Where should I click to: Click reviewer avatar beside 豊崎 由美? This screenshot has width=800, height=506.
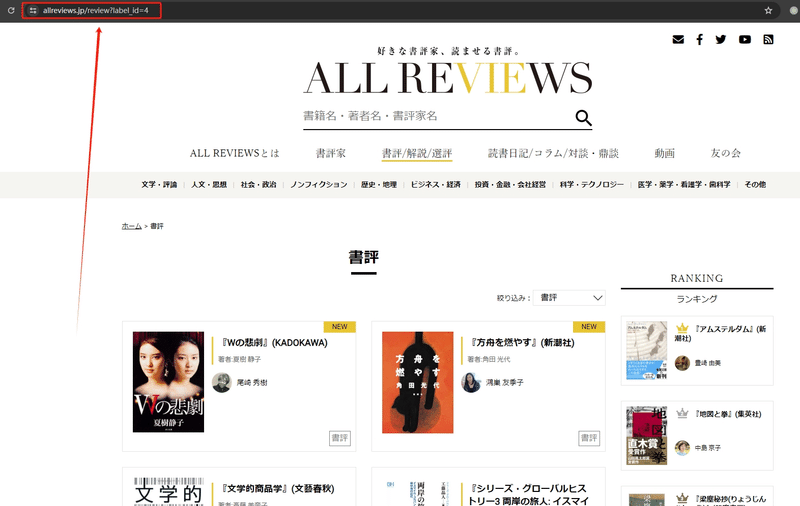[683, 363]
